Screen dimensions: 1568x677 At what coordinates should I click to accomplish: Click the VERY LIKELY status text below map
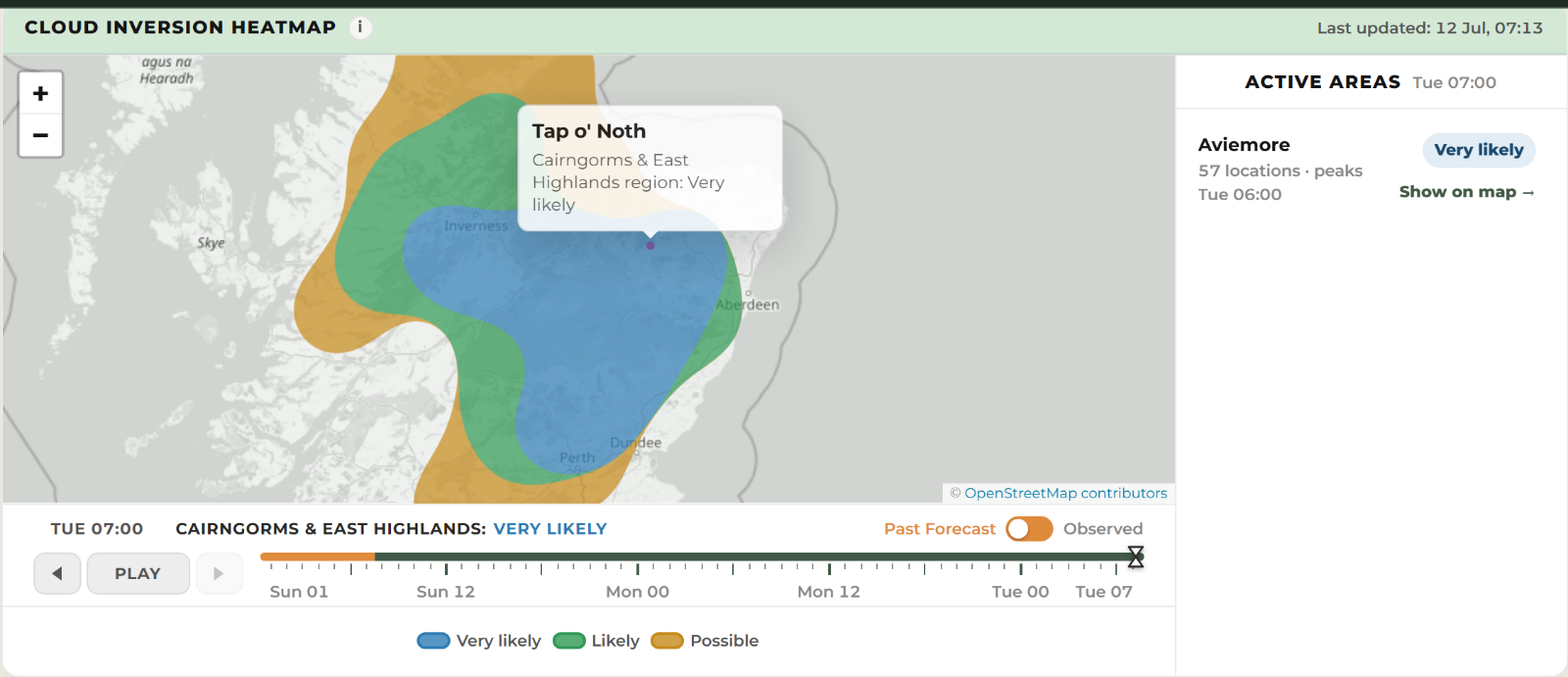550,529
